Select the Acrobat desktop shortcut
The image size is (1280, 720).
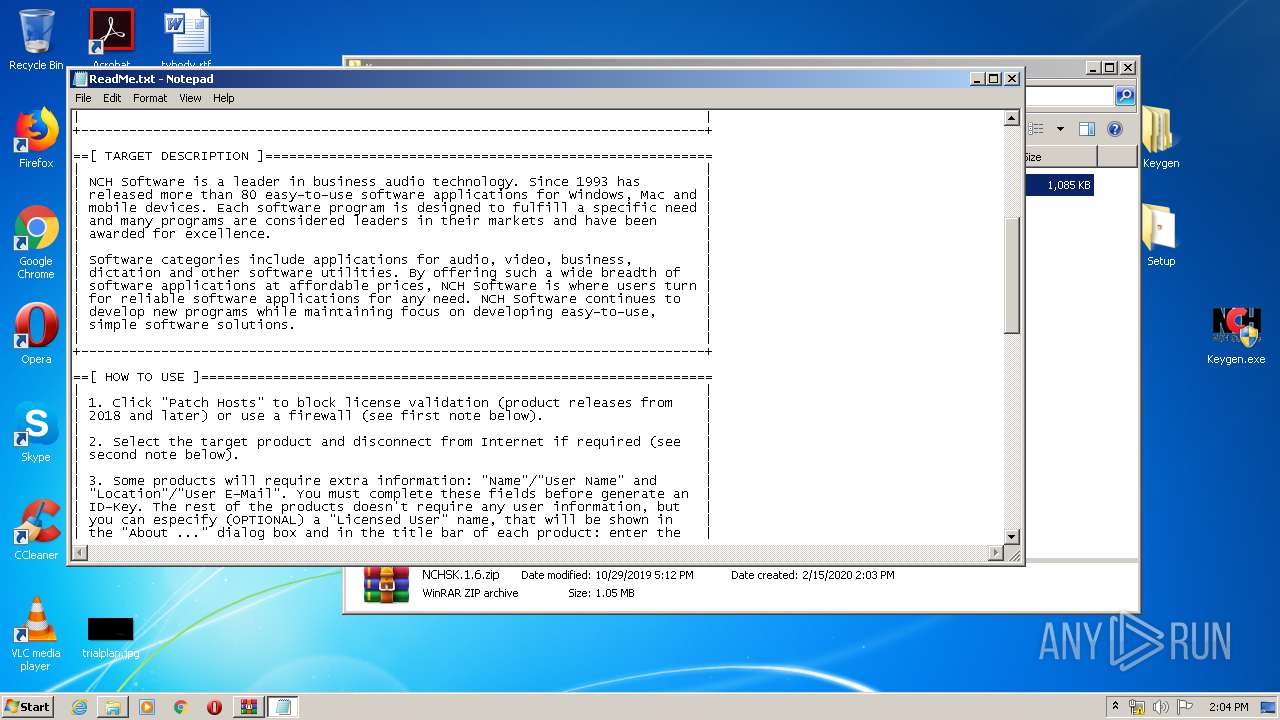pyautogui.click(x=111, y=38)
